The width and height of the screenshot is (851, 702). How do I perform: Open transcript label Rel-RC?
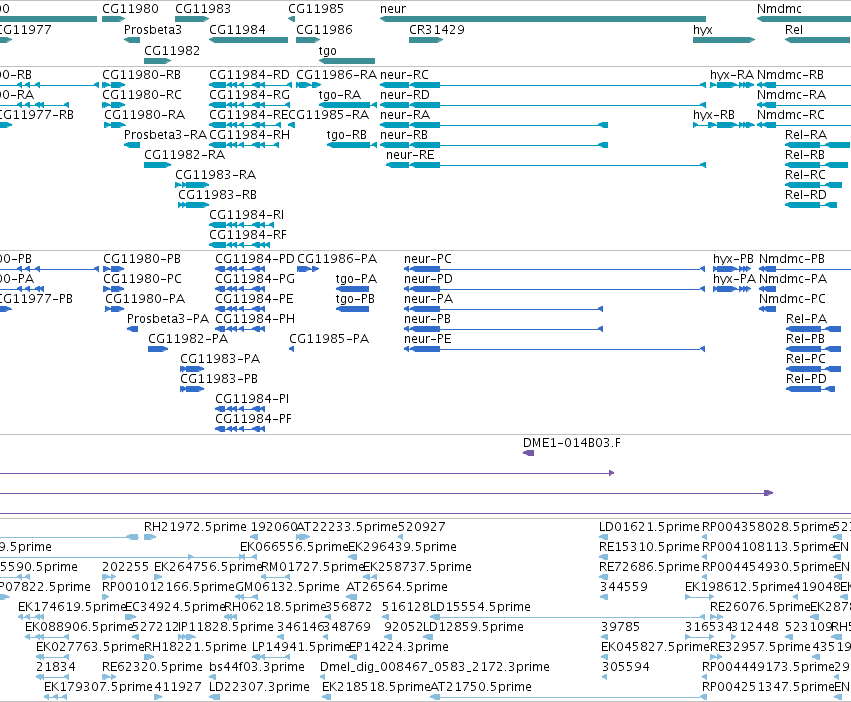click(x=805, y=175)
